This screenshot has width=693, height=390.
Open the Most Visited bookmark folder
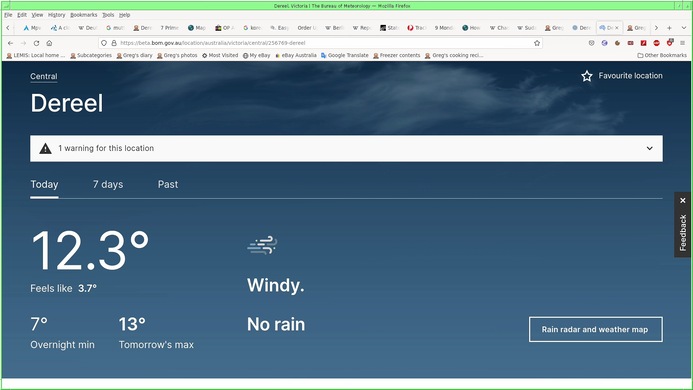tap(220, 55)
